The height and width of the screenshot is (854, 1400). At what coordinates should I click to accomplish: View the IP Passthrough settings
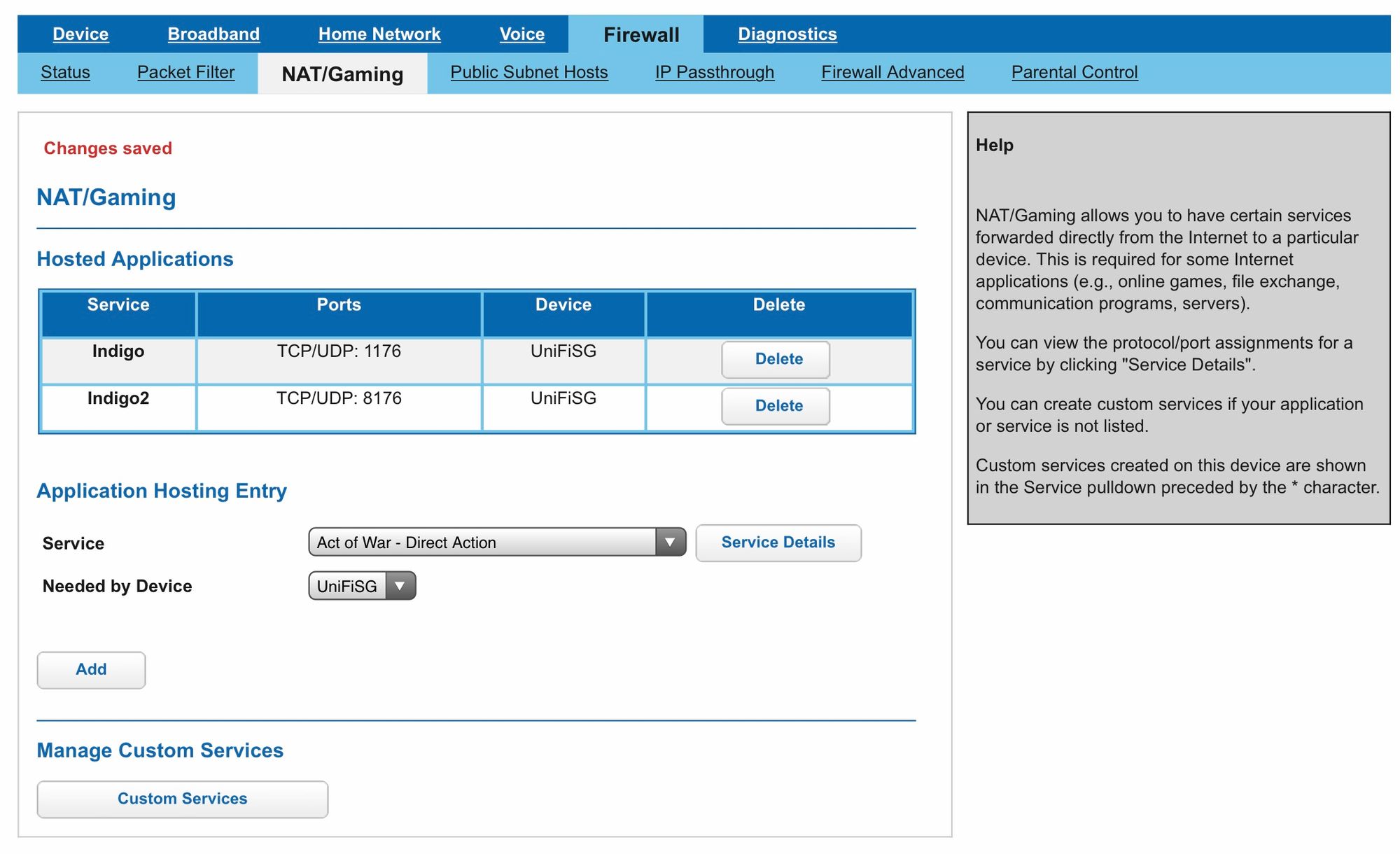click(714, 72)
